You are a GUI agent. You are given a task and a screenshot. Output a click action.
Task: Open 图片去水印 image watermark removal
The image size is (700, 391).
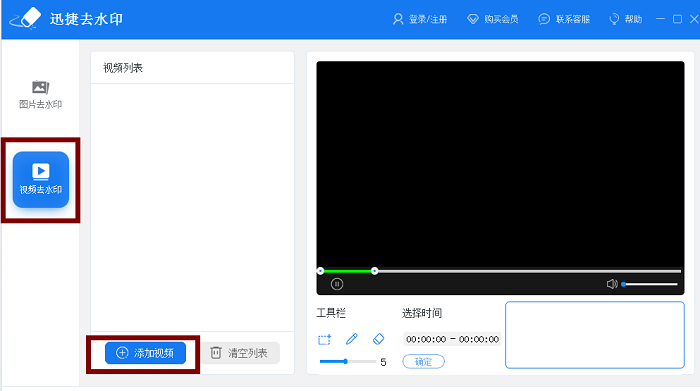tap(40, 95)
